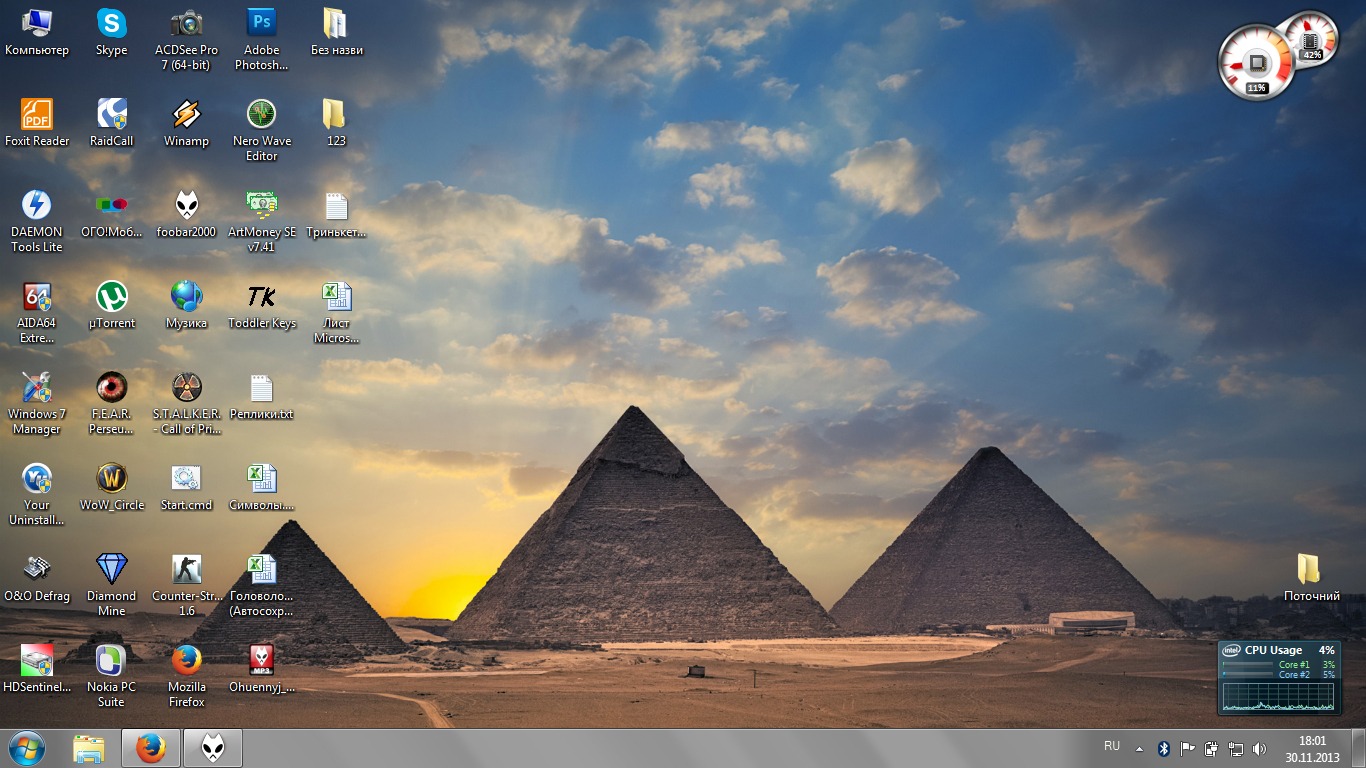Click the Bluetooth tray icon
Viewport: 1366px width, 768px height.
pyautogui.click(x=1163, y=748)
